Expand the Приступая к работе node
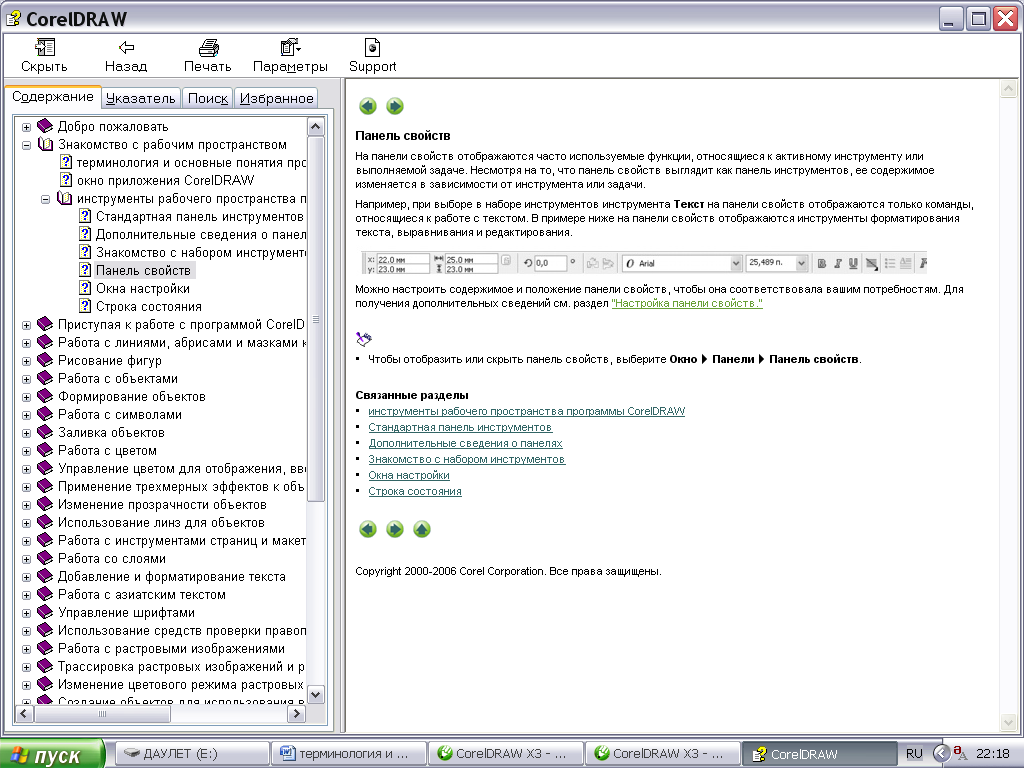The height and width of the screenshot is (768, 1024). 26,325
